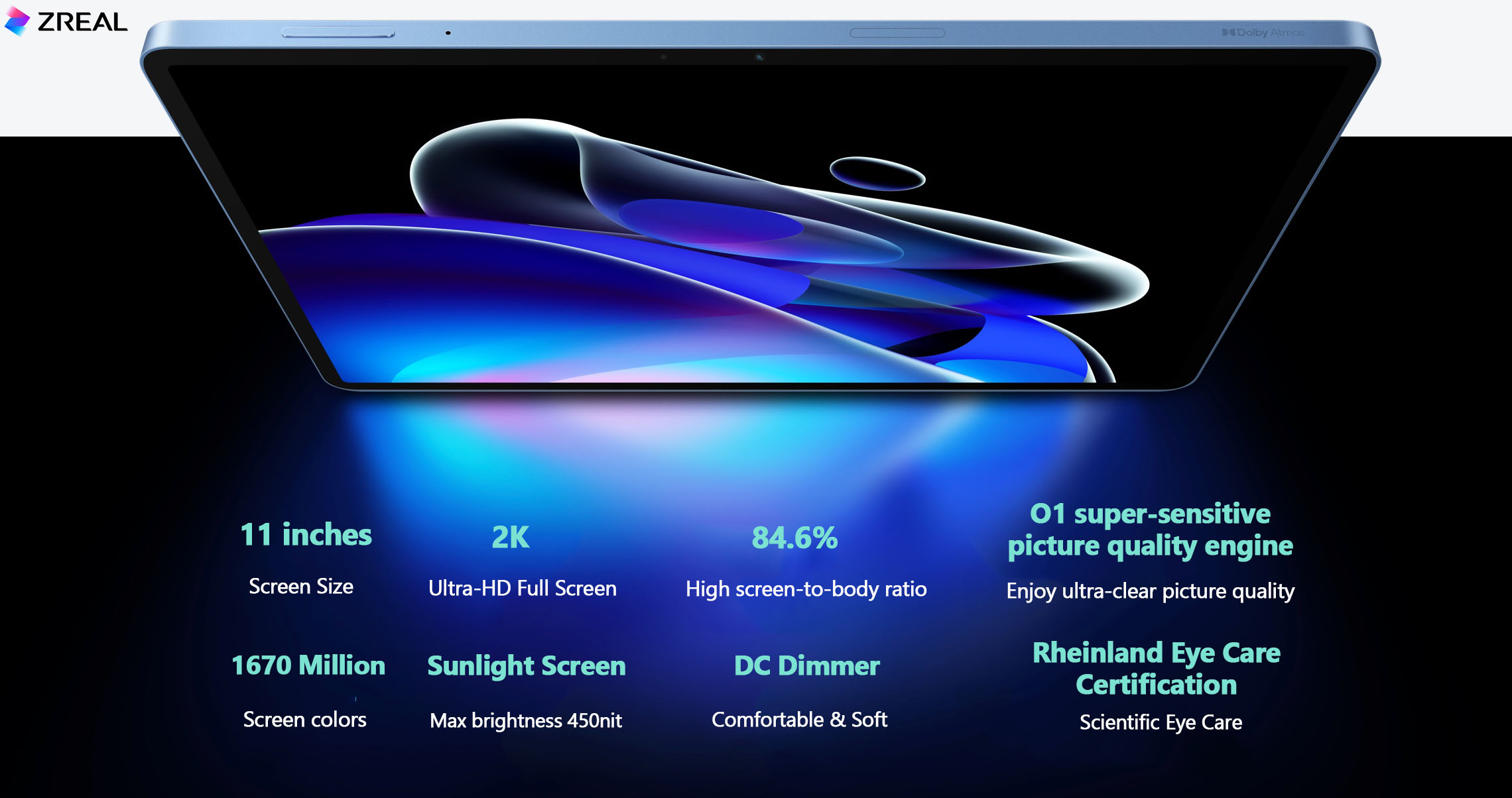The width and height of the screenshot is (1512, 798).
Task: Click the ZREAL brand name text
Action: (x=82, y=23)
